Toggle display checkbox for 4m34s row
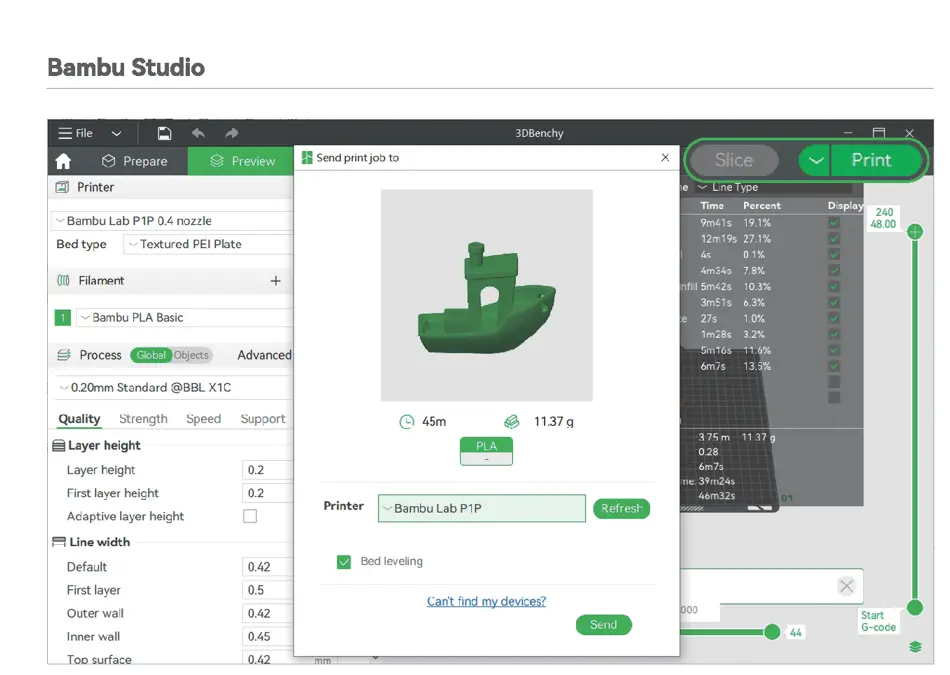950x675 pixels. tap(834, 270)
